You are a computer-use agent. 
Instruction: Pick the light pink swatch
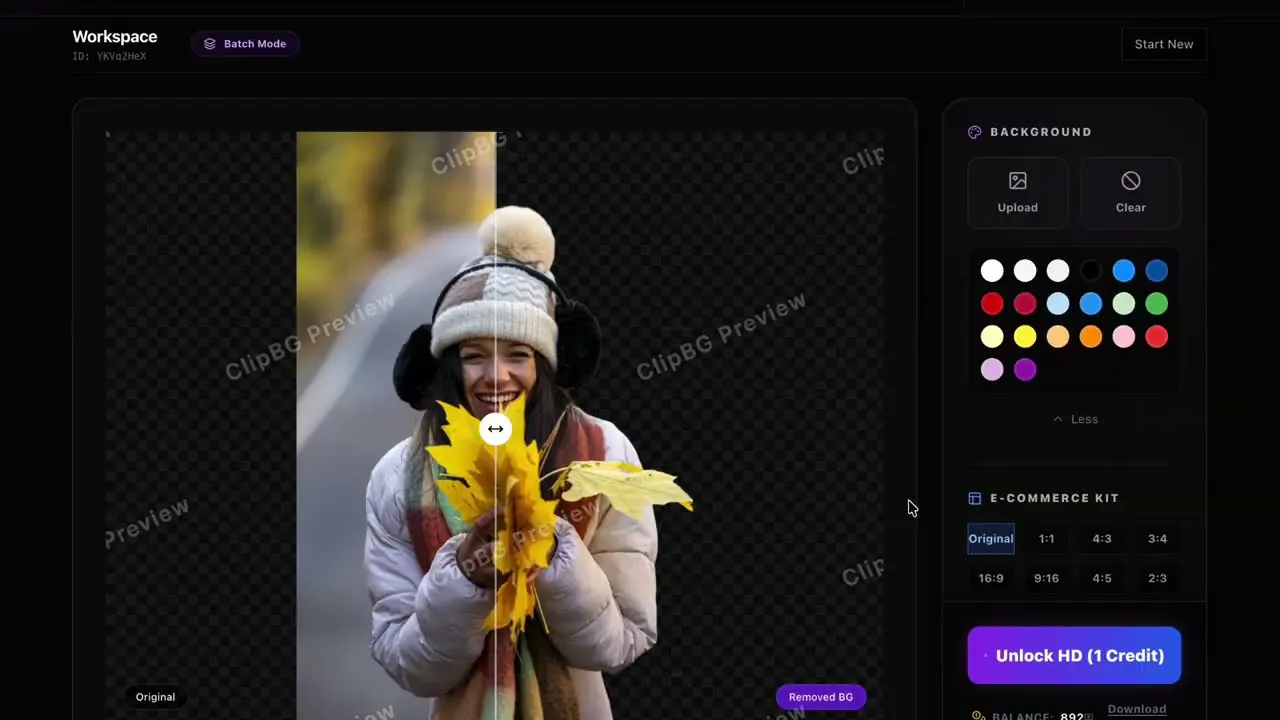click(x=1124, y=337)
